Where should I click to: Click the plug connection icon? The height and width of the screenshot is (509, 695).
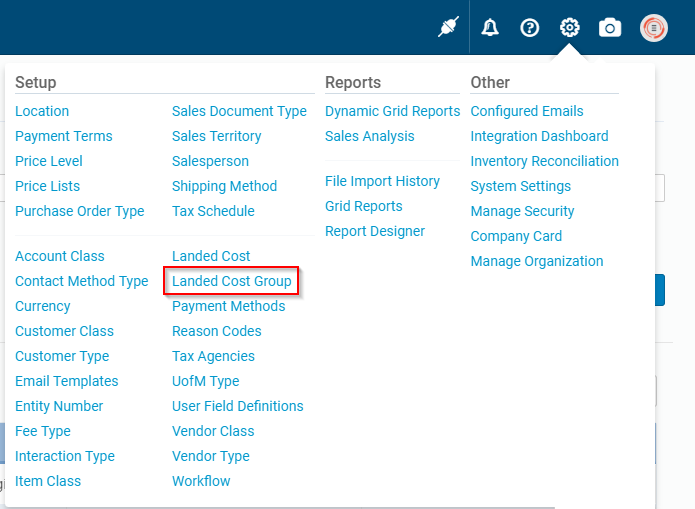coord(447,28)
